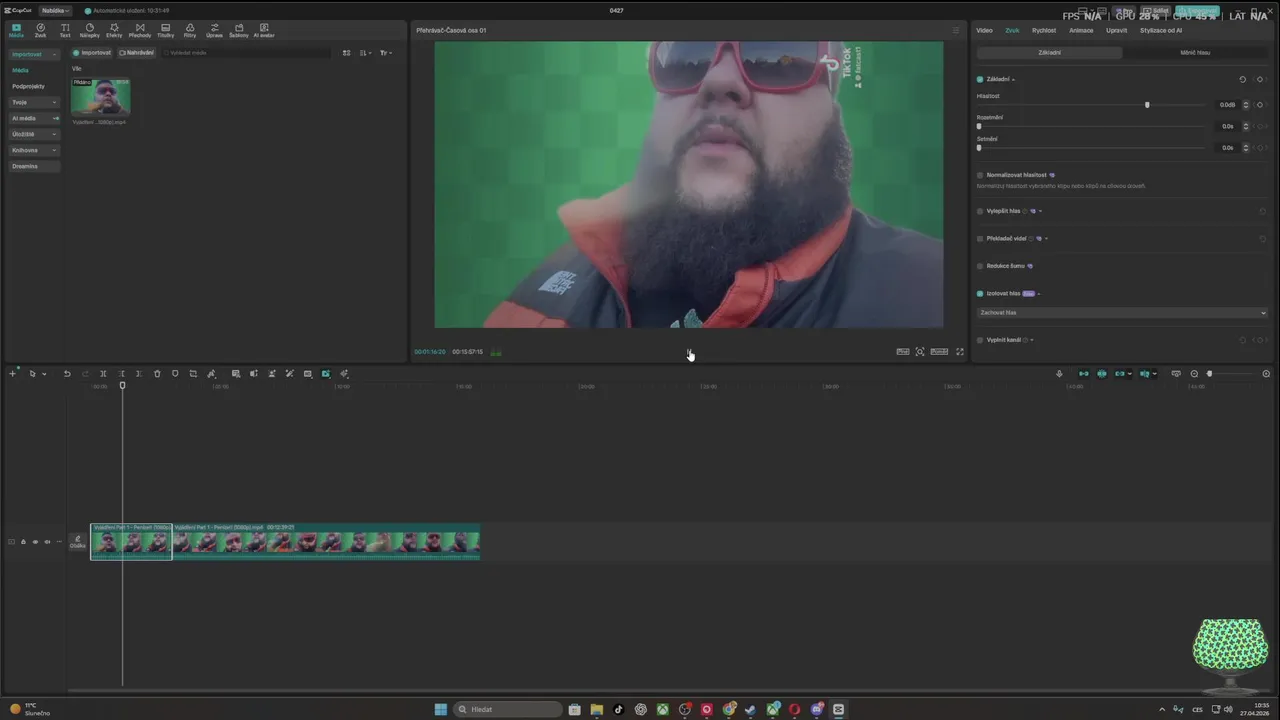Click the Windows taskbar Hledat search box
Screen dimensions: 1280x720
click(508, 709)
